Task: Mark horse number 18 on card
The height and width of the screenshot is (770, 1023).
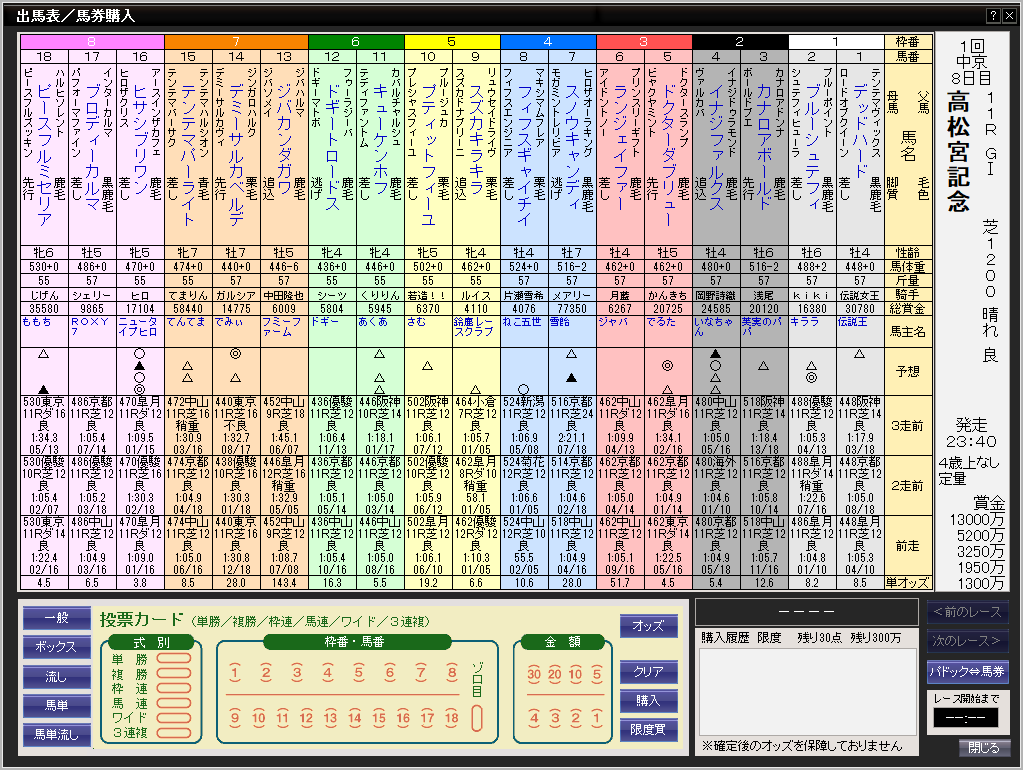Action: tap(451, 718)
